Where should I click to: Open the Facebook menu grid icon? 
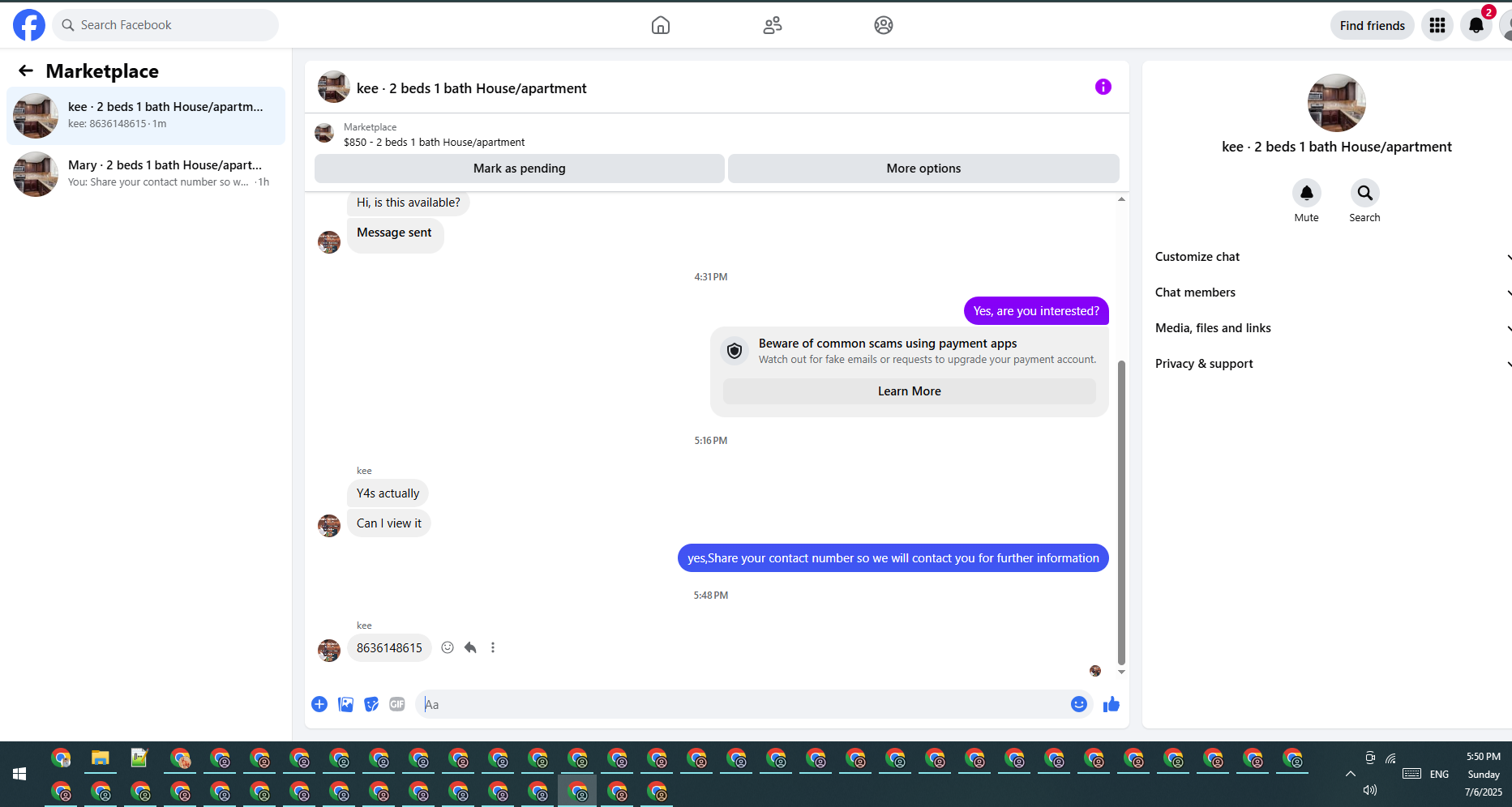pos(1437,25)
